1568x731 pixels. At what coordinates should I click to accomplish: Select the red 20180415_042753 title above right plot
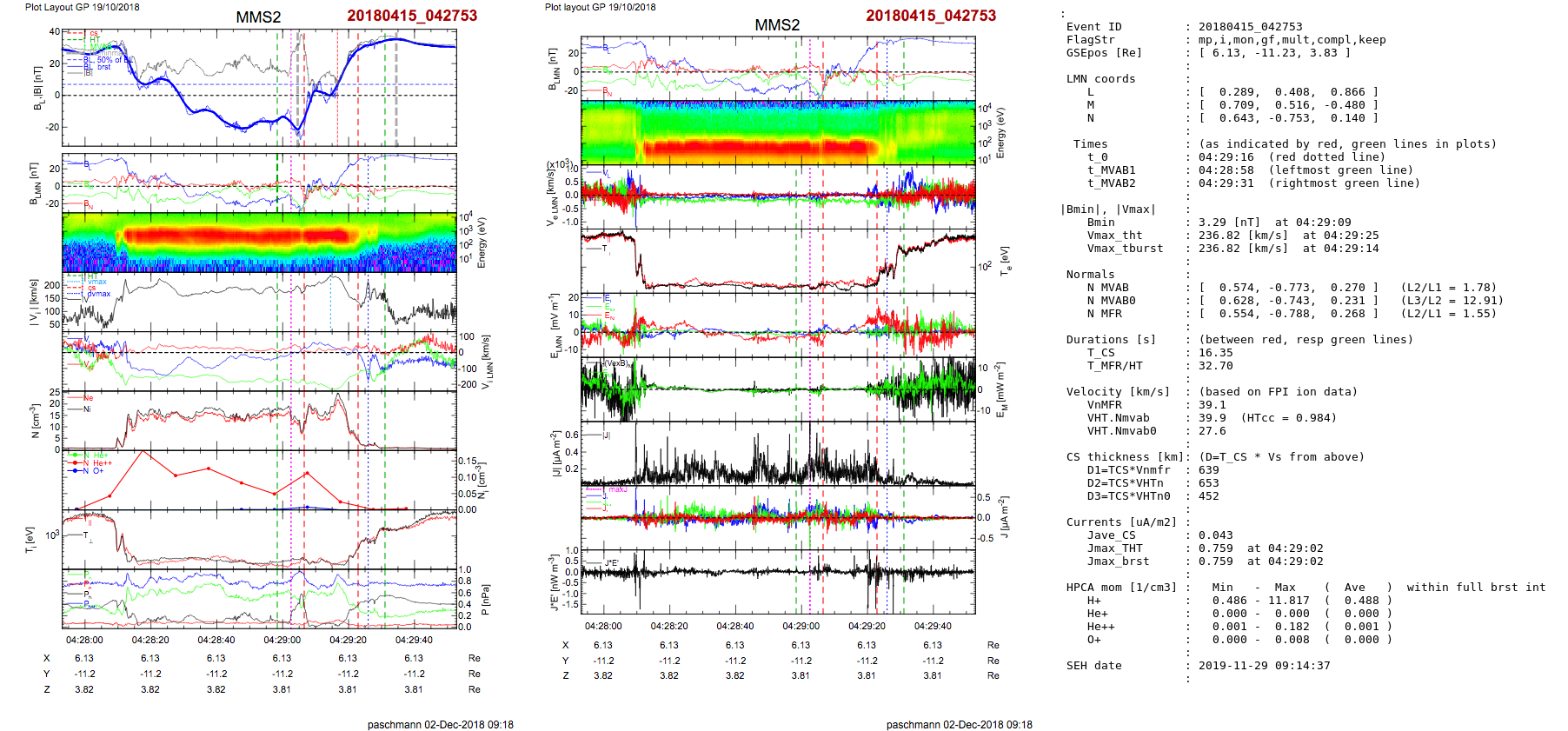[931, 16]
